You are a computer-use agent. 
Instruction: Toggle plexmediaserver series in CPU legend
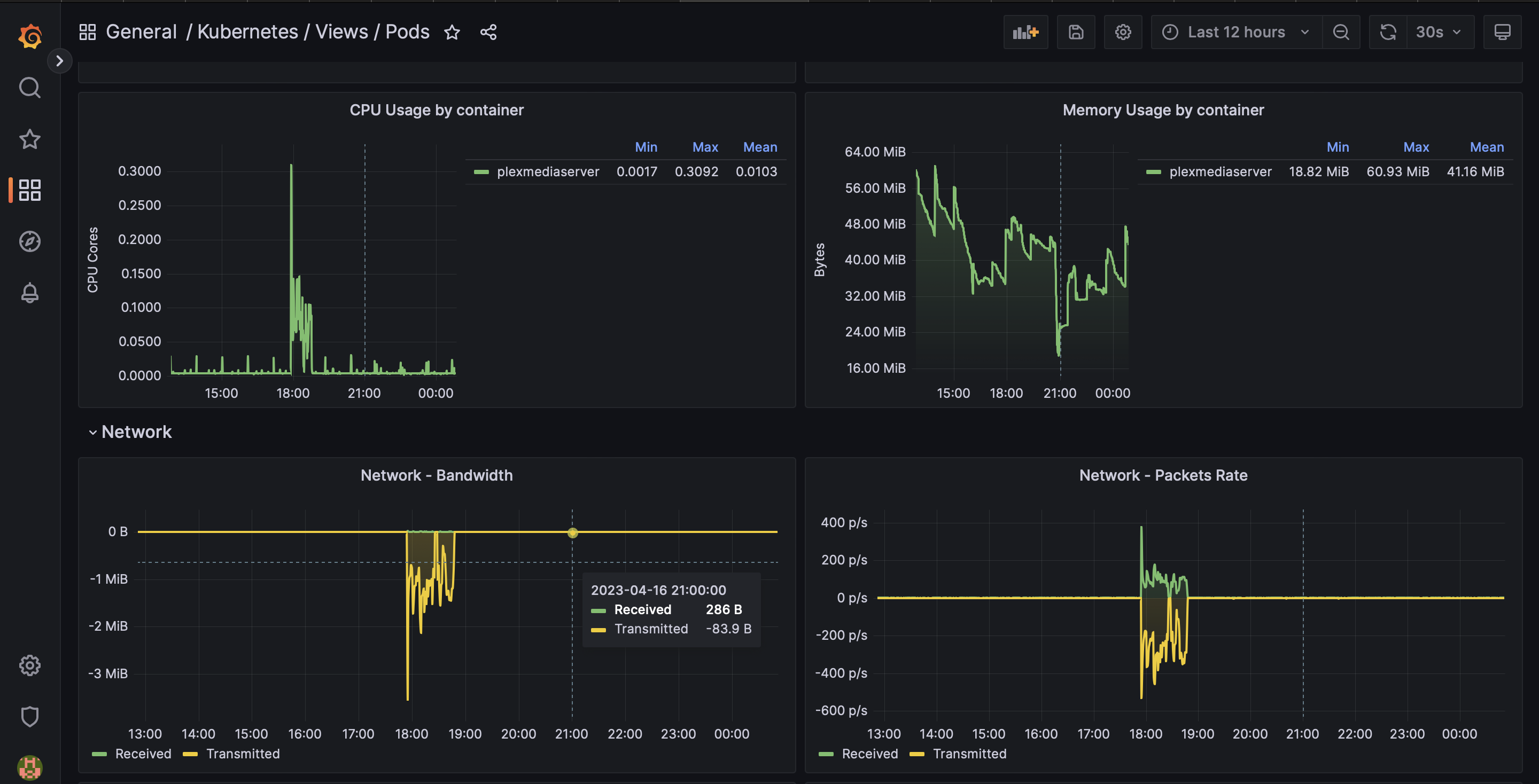[x=548, y=172]
